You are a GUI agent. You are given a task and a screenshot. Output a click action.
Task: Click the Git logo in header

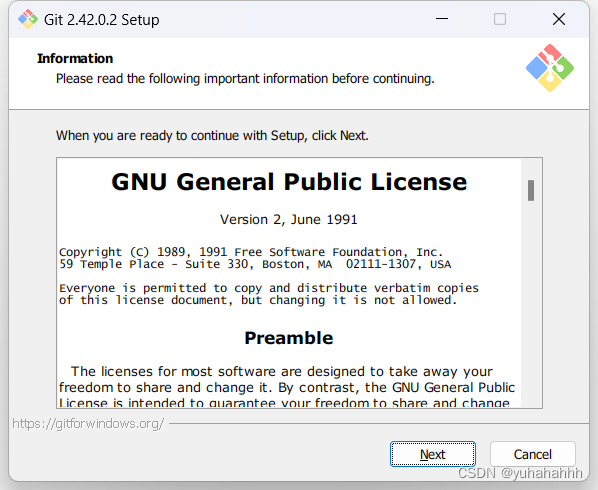(x=550, y=68)
